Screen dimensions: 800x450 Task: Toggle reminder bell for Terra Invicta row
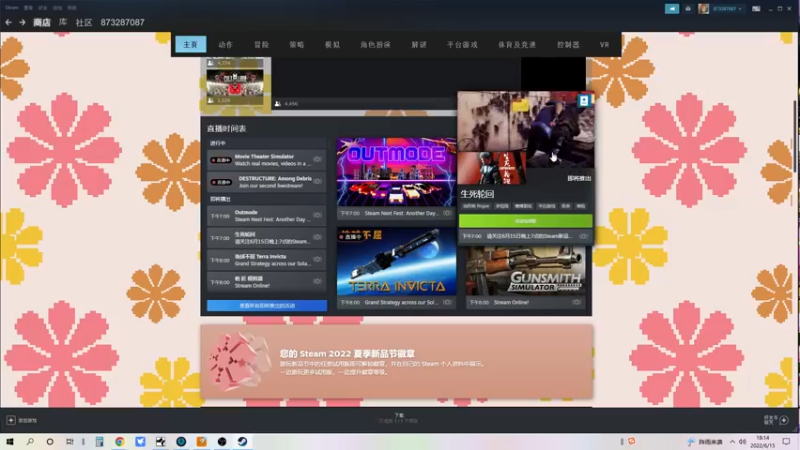pyautogui.click(x=317, y=260)
